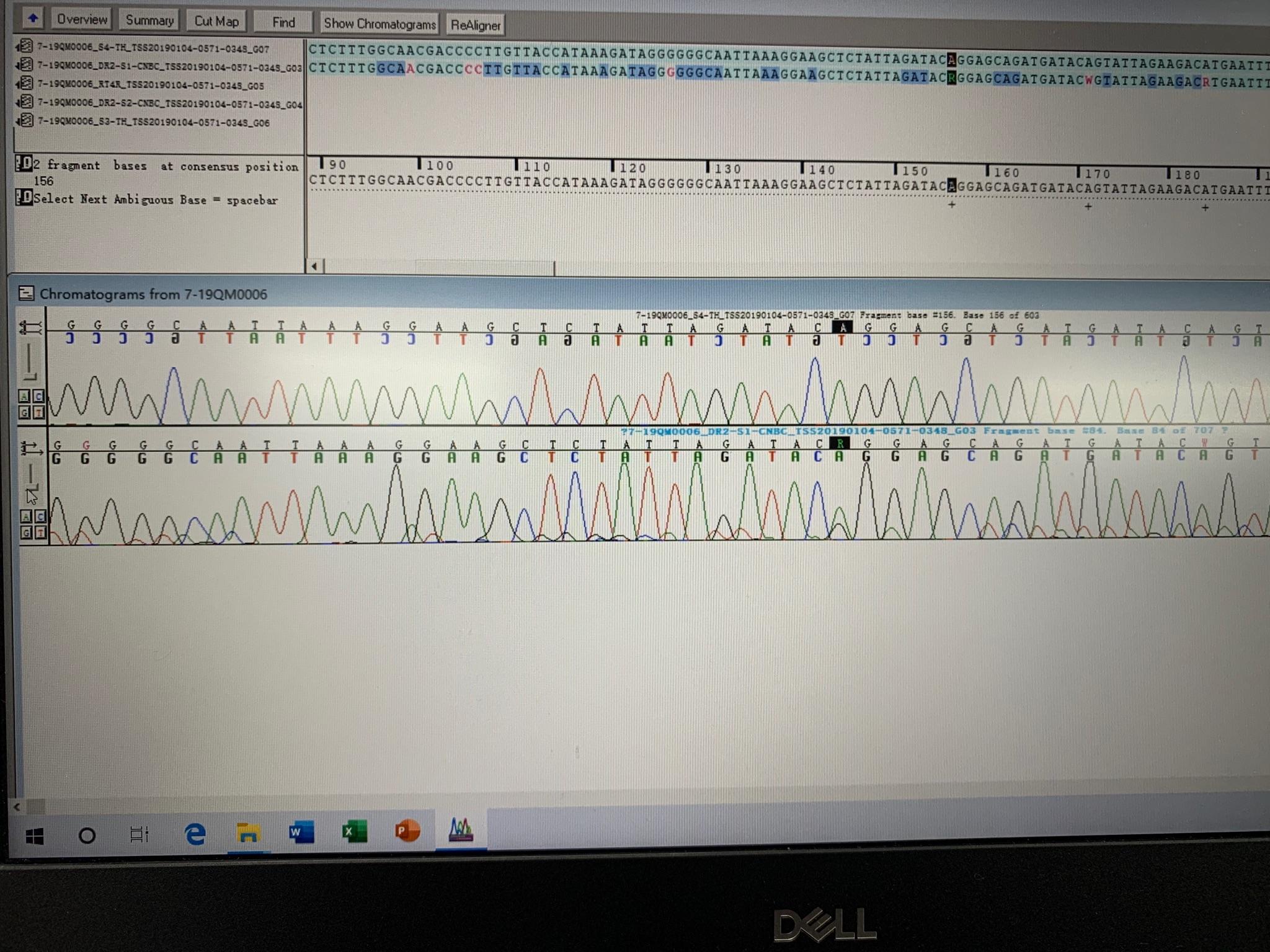The width and height of the screenshot is (1270, 952).
Task: Click the Find button
Action: tap(283, 22)
